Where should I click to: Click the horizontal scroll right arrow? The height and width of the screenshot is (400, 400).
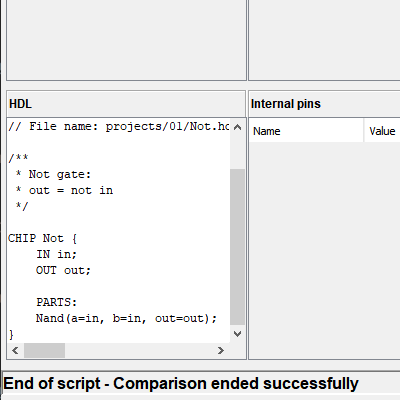(220, 350)
